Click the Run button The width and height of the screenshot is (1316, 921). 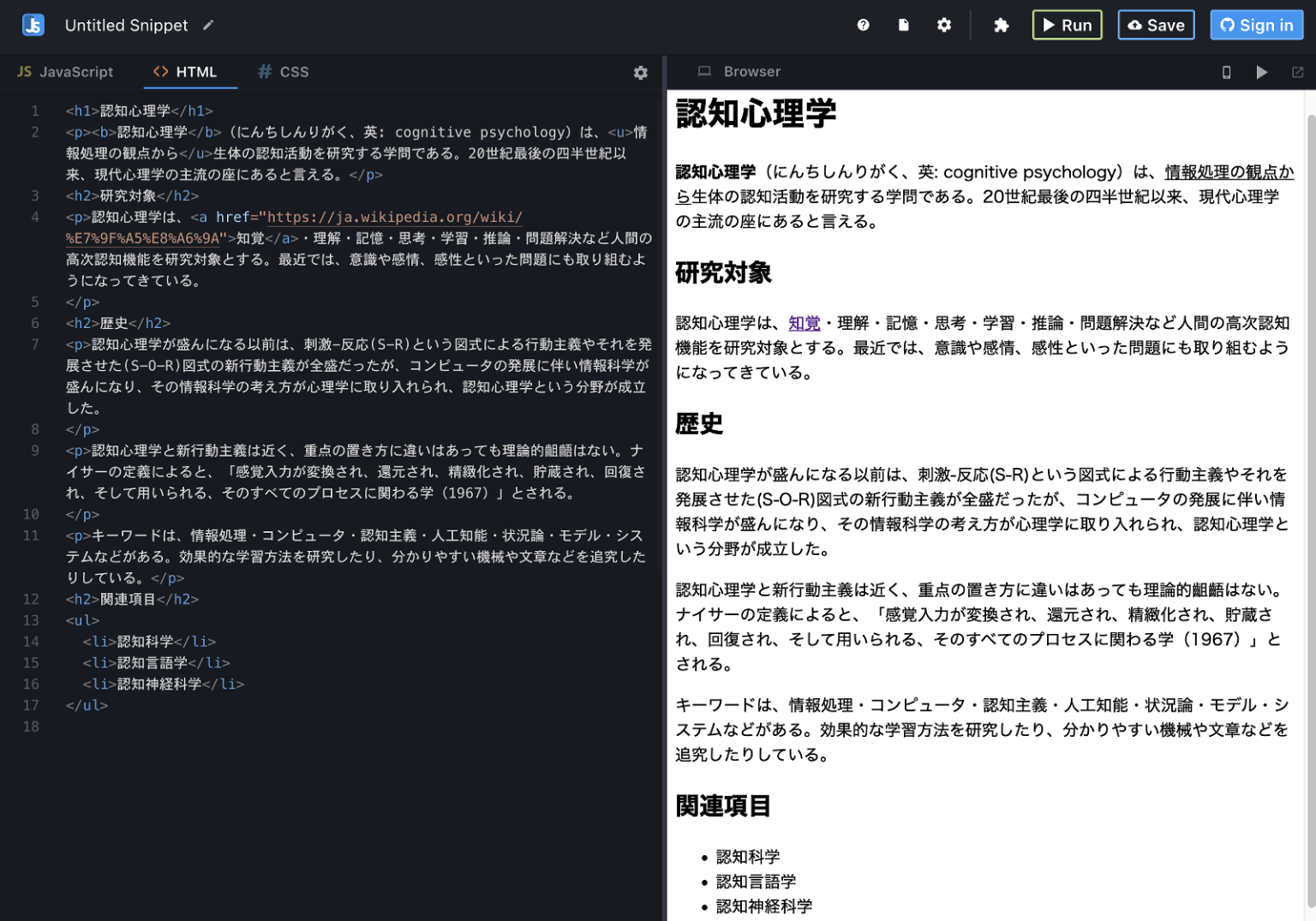click(x=1067, y=25)
